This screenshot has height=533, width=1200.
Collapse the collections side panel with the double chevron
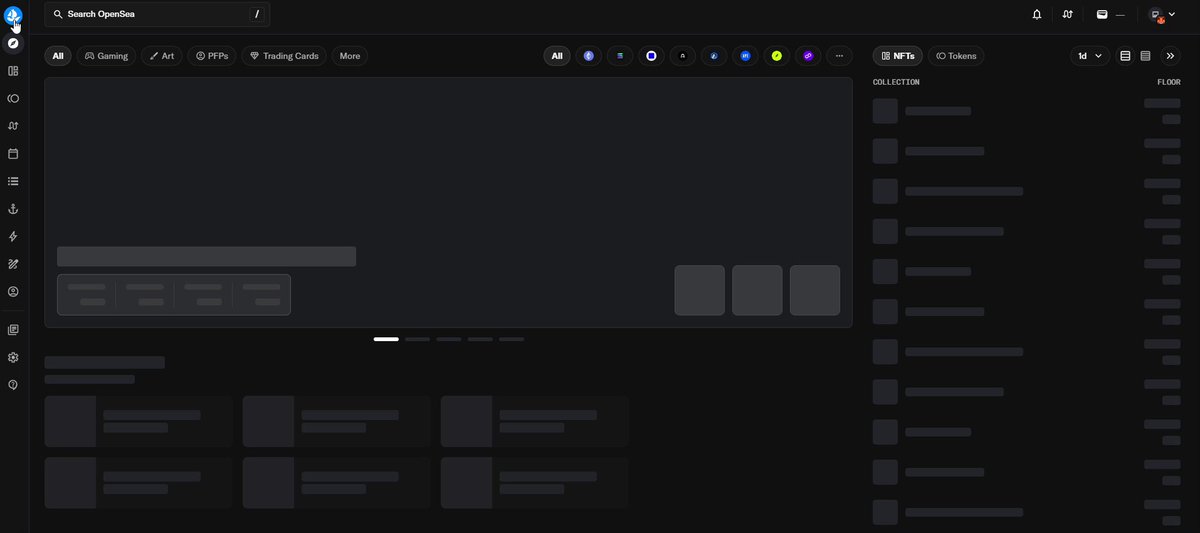point(1171,56)
